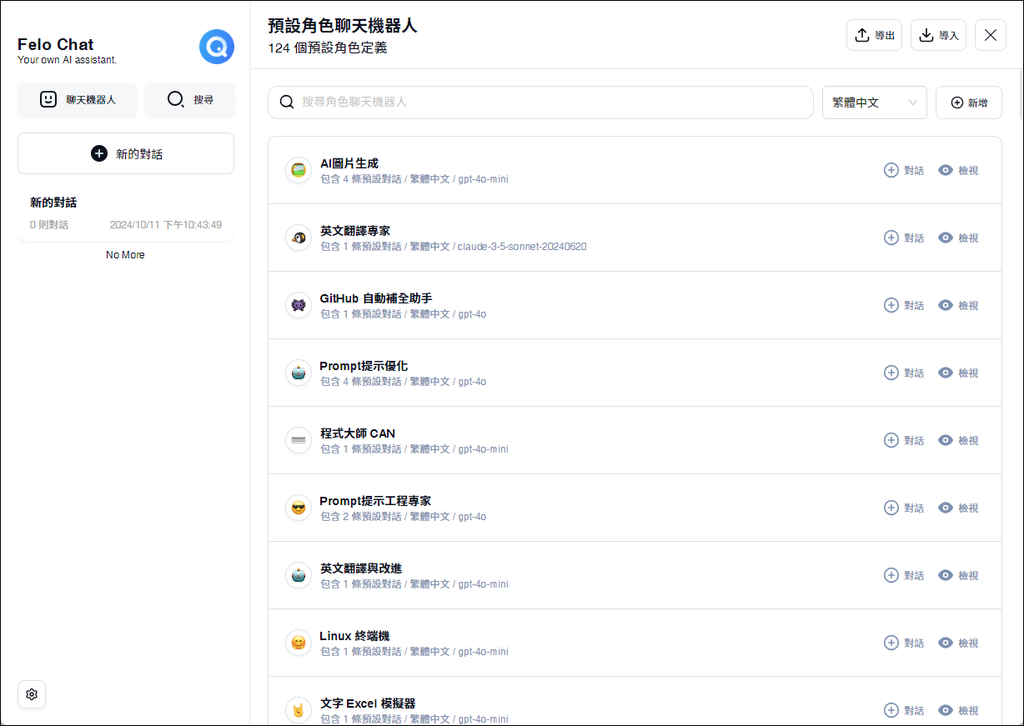Click the Felo Chat title text
Viewport: 1024px width, 726px height.
coord(56,44)
